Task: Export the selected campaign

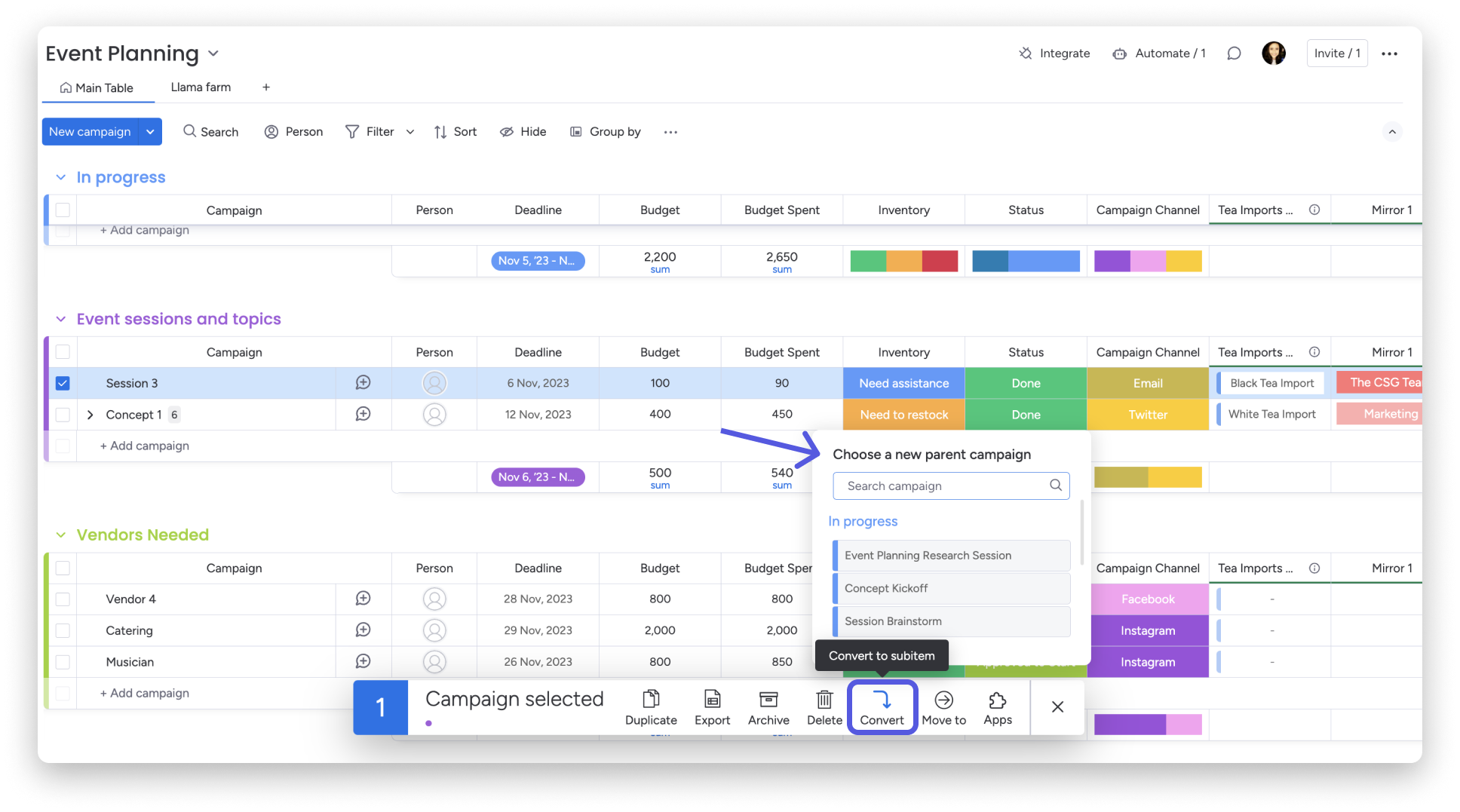Action: click(x=712, y=707)
